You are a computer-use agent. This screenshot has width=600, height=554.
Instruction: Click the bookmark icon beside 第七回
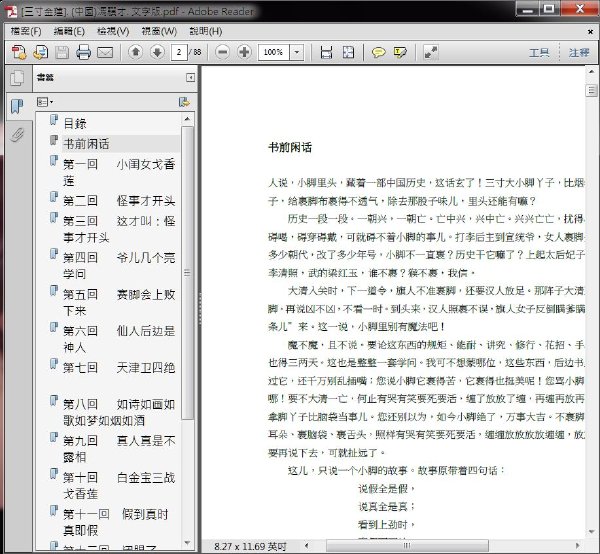54,364
